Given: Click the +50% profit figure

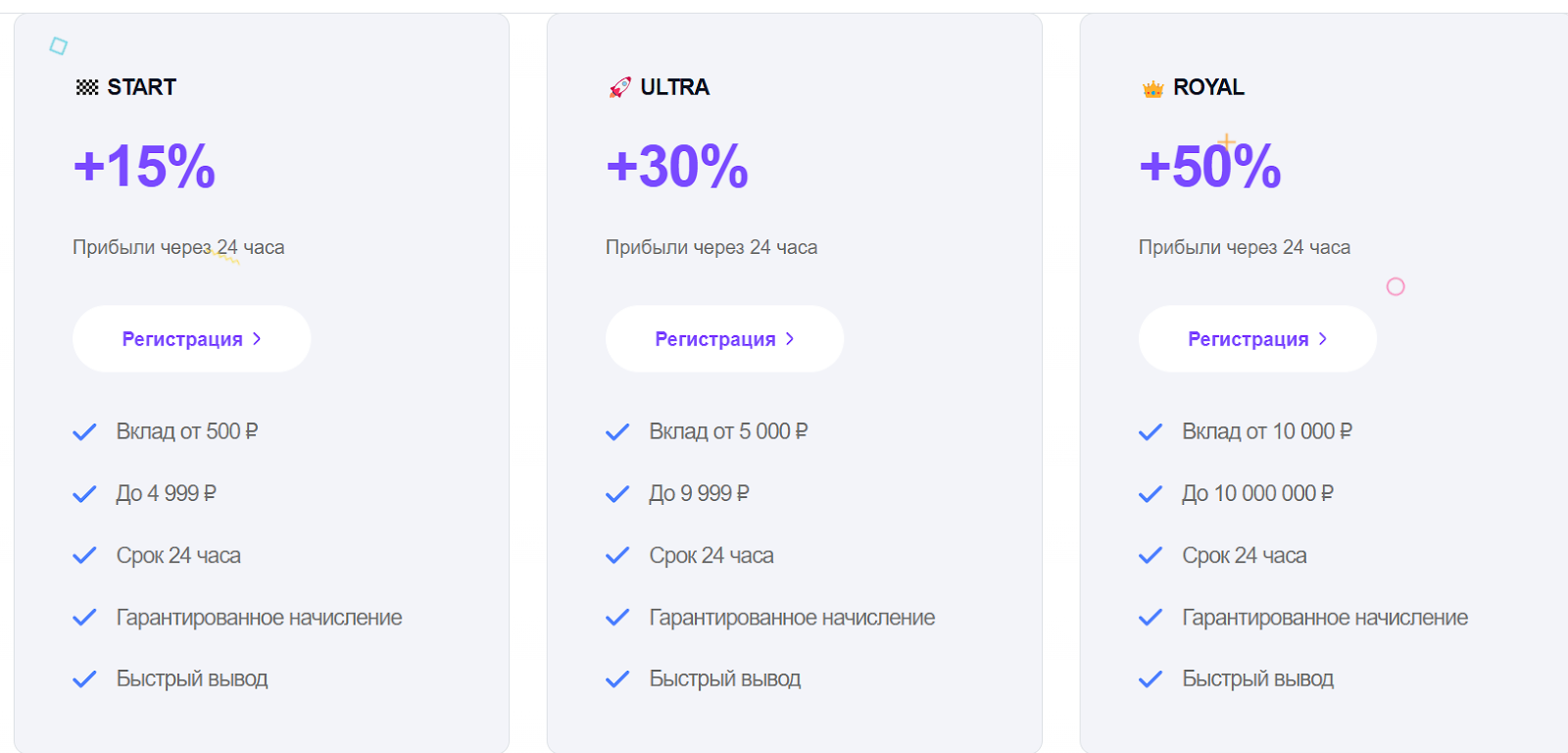Looking at the screenshot, I should coord(1210,166).
